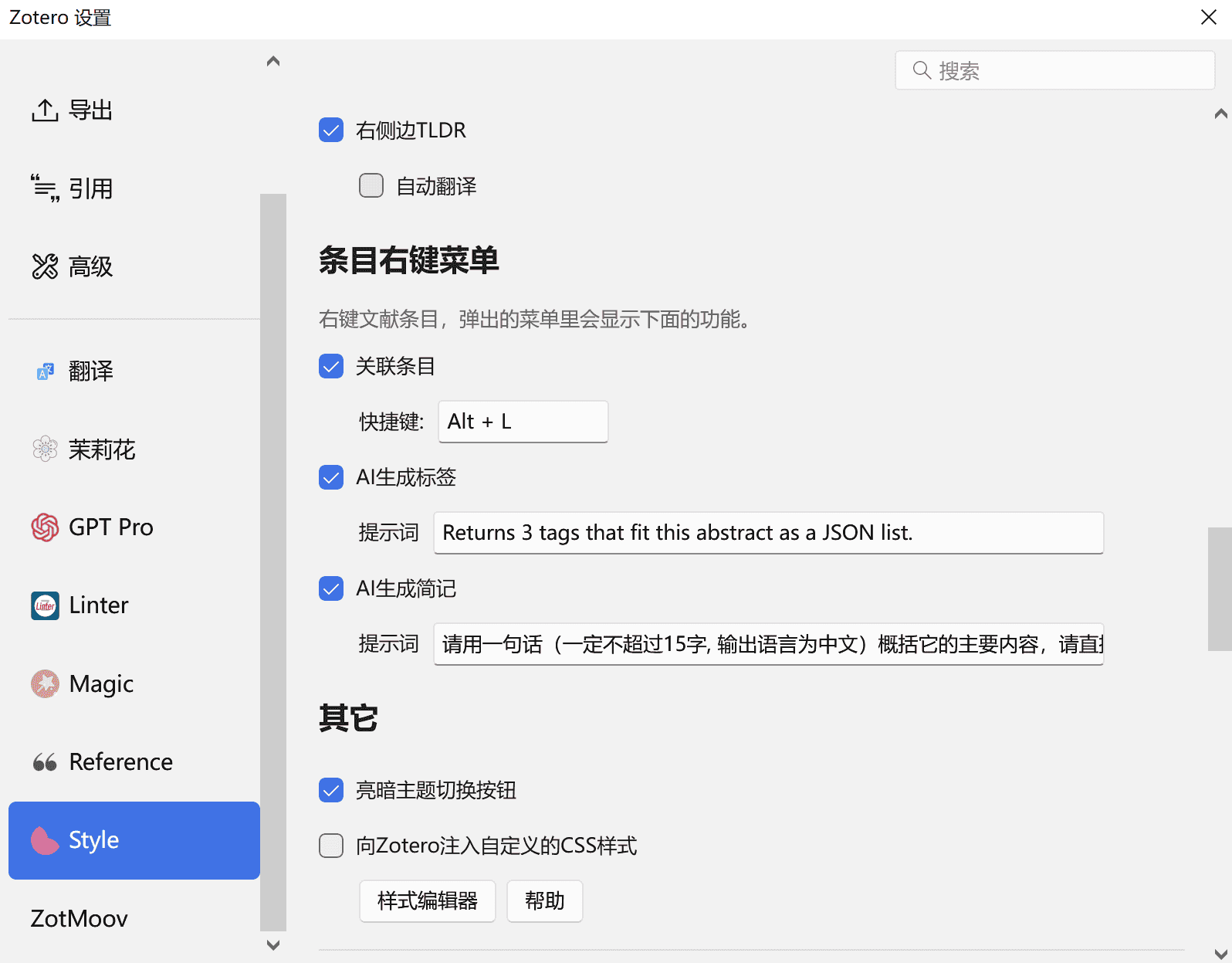Click the main pane scrollbar thumb
The width and height of the screenshot is (1232, 963).
[1220, 589]
